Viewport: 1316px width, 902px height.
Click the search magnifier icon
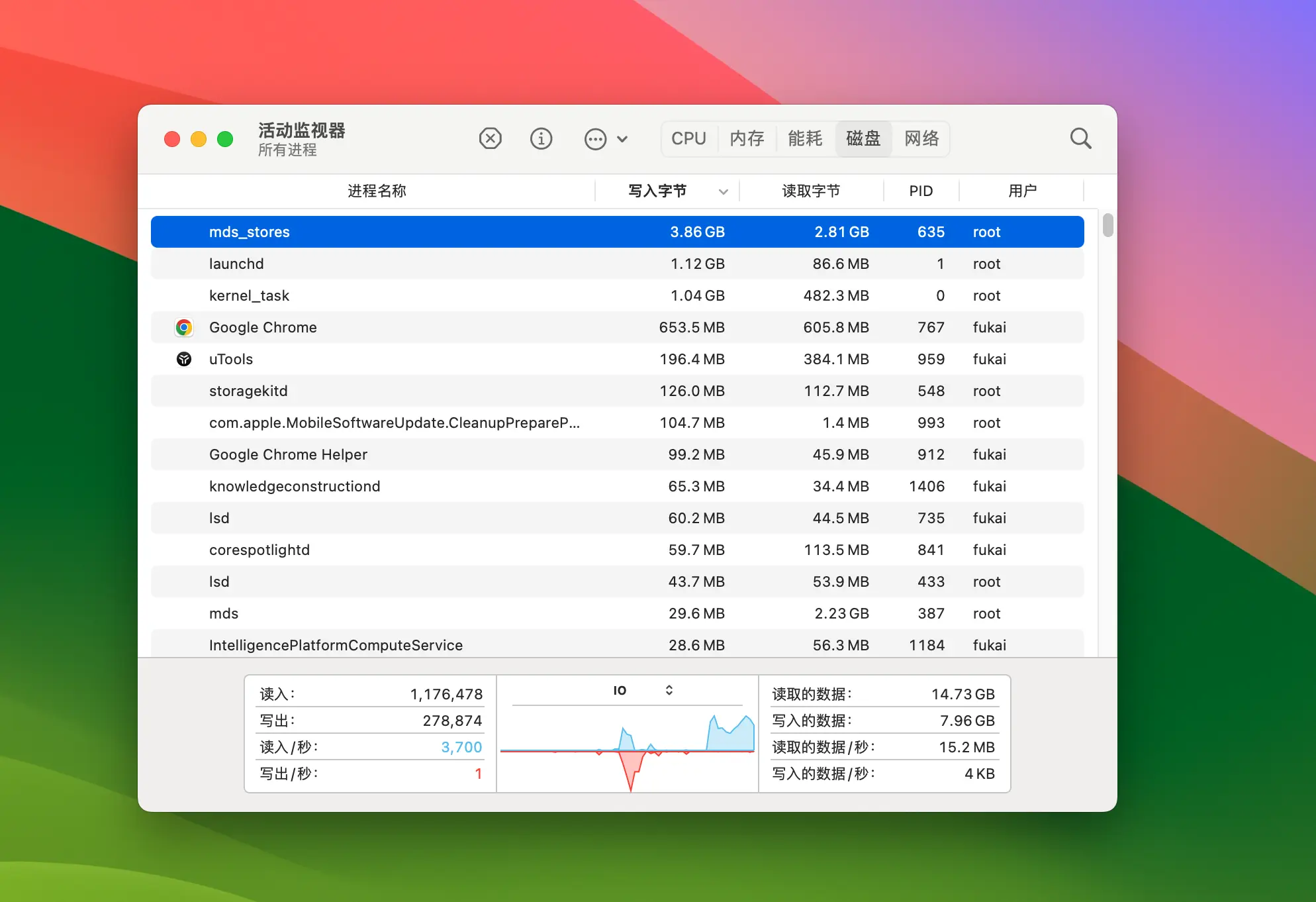click(1080, 138)
